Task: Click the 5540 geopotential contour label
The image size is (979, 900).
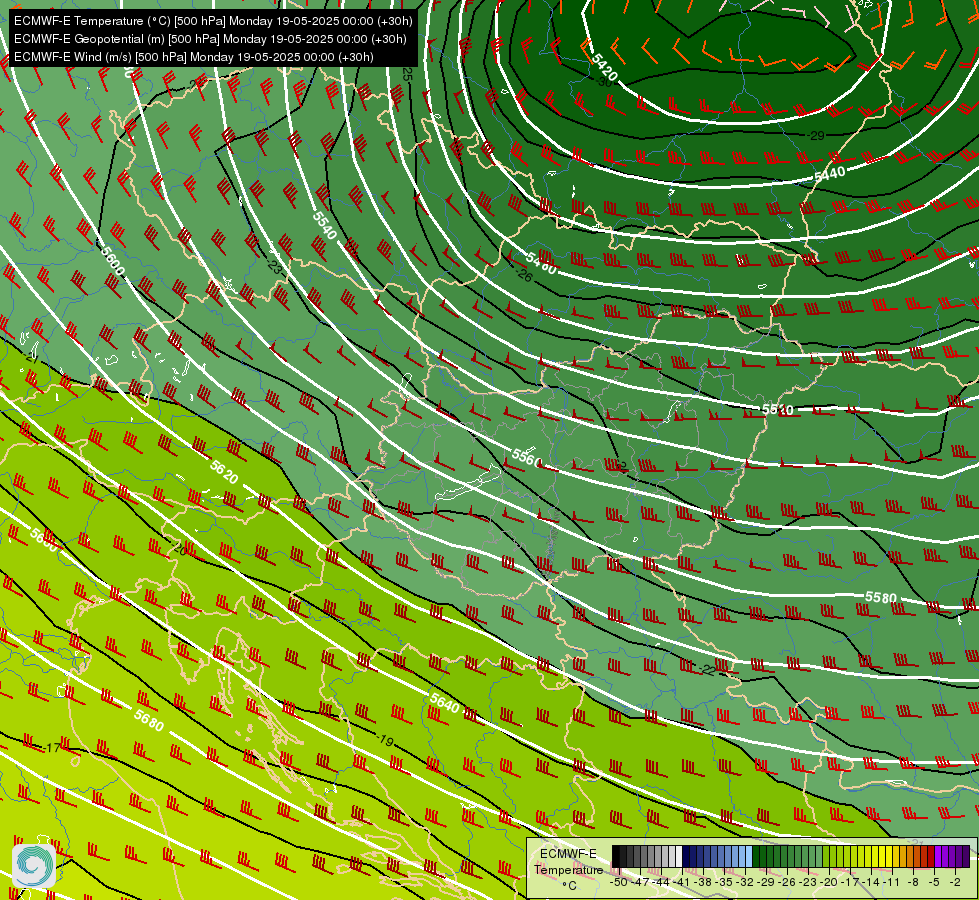Action: tap(325, 225)
